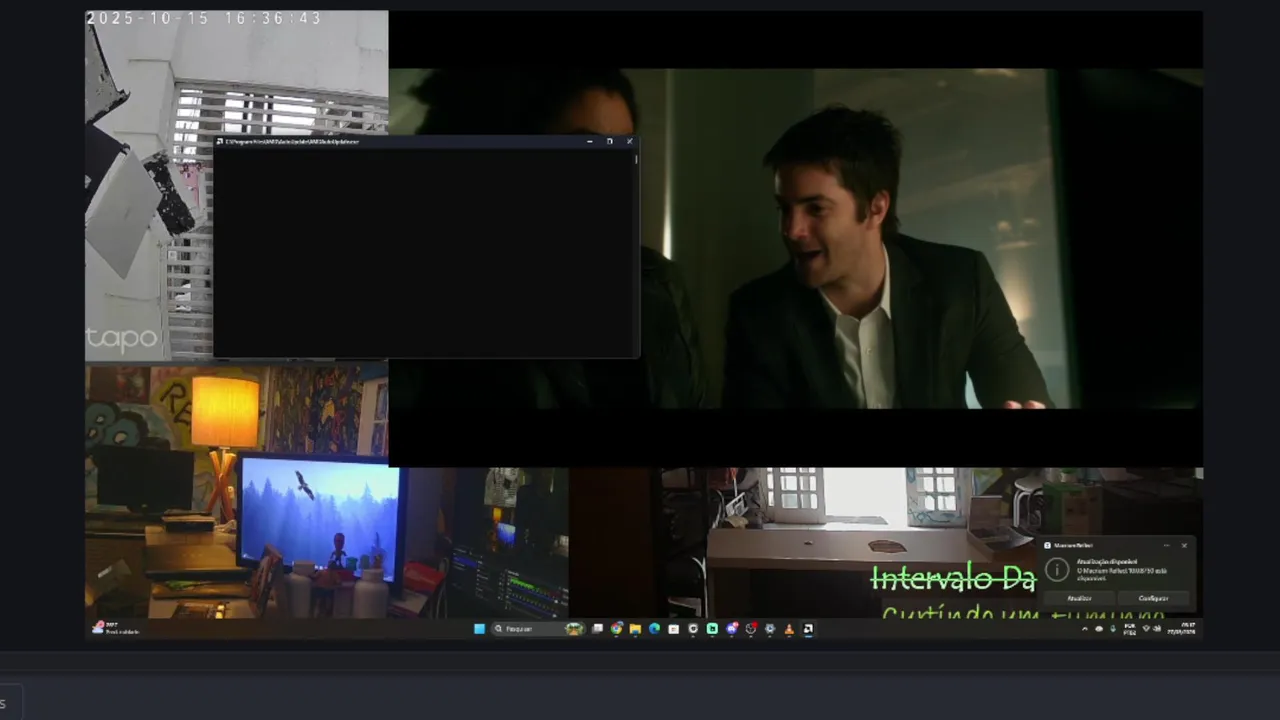1280x720 pixels.
Task: Click the 'Intervalo Da' overlay text
Action: 953,578
